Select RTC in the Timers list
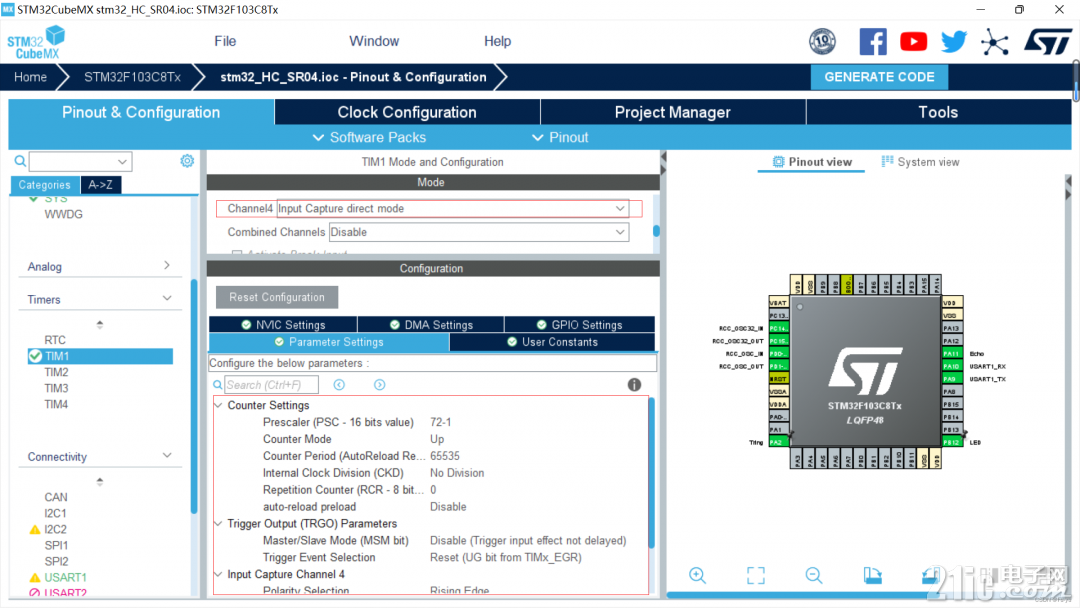The width and height of the screenshot is (1080, 608). pyautogui.click(x=55, y=340)
